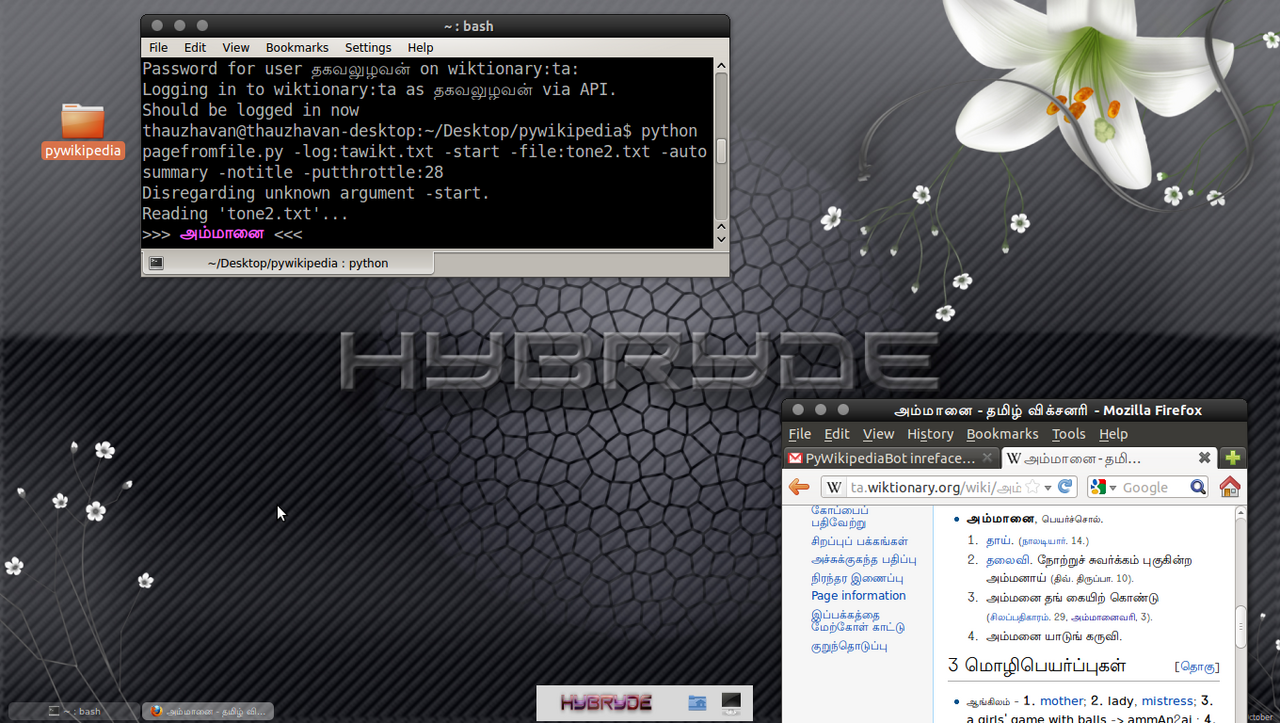Open the Firefox Edit menu
Viewport: 1280px width, 723px height.
[837, 433]
